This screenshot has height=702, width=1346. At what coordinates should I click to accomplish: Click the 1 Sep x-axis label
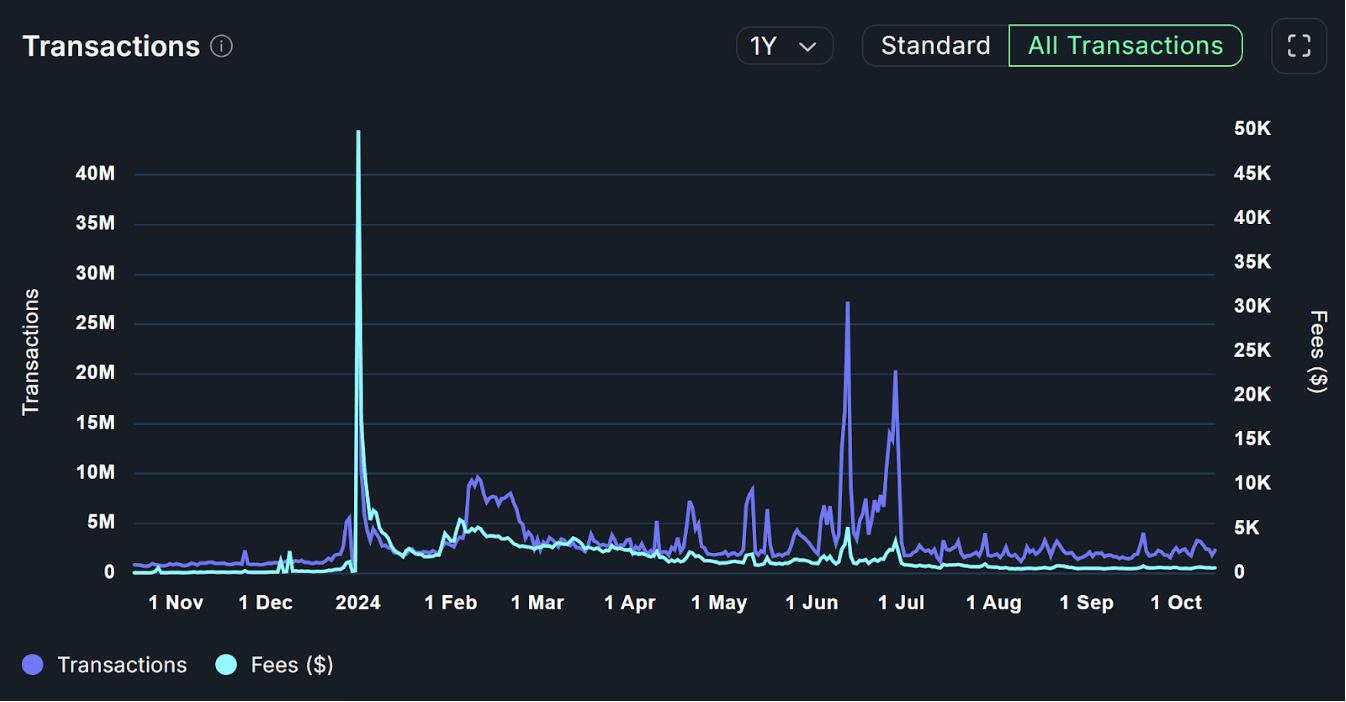click(x=1086, y=602)
